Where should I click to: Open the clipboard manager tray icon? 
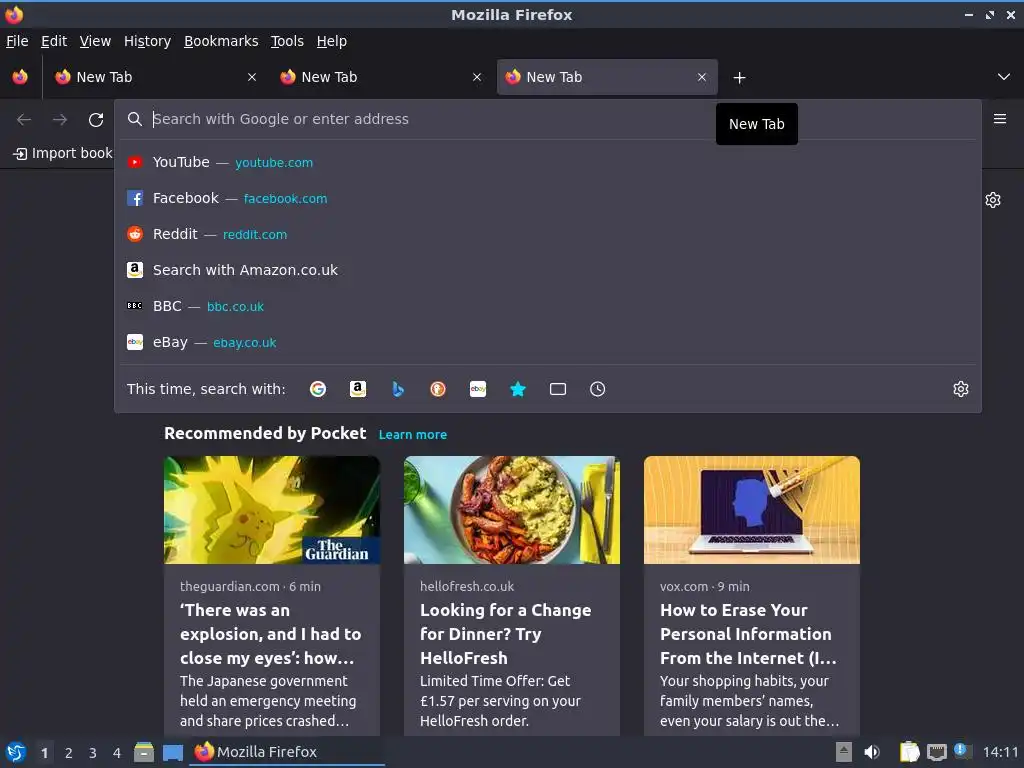tap(909, 752)
